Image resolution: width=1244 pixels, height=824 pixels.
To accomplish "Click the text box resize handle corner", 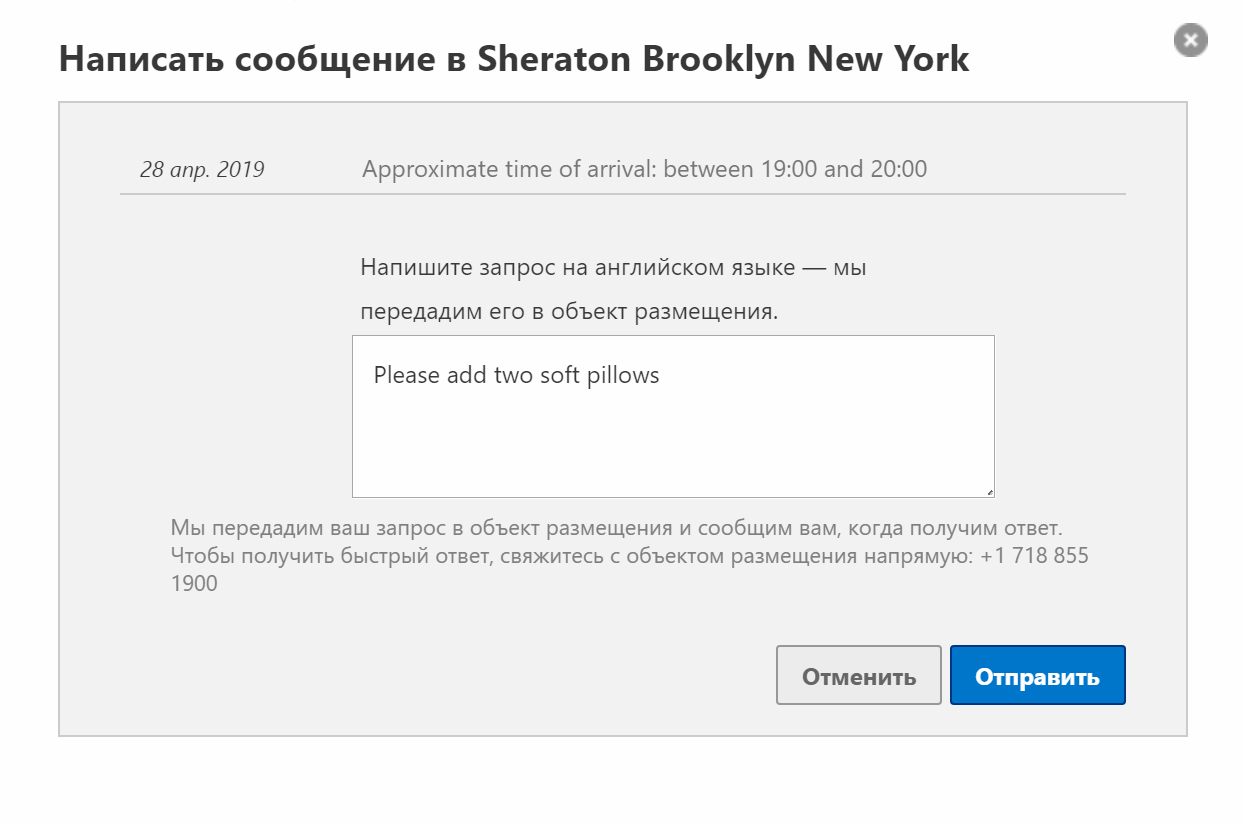I will [x=989, y=492].
